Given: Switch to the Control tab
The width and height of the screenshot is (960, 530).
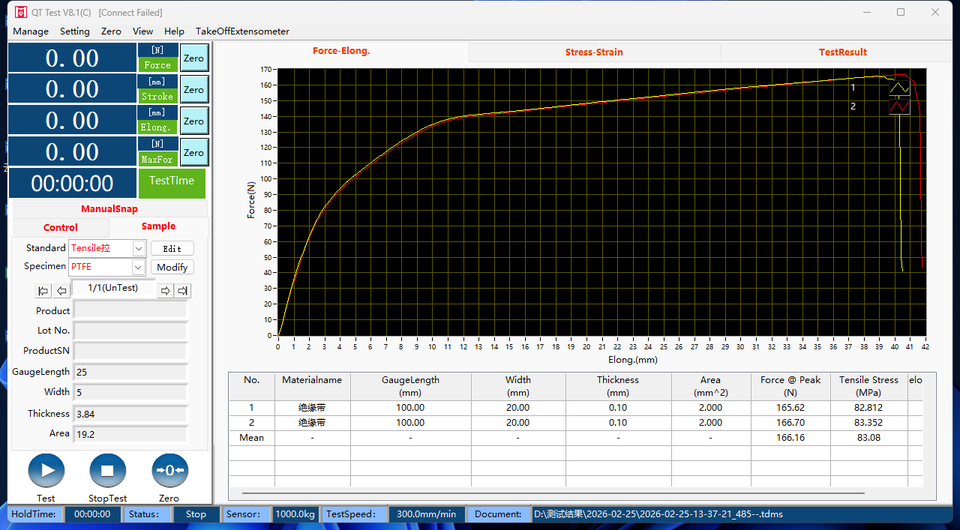Looking at the screenshot, I should click(x=60, y=227).
